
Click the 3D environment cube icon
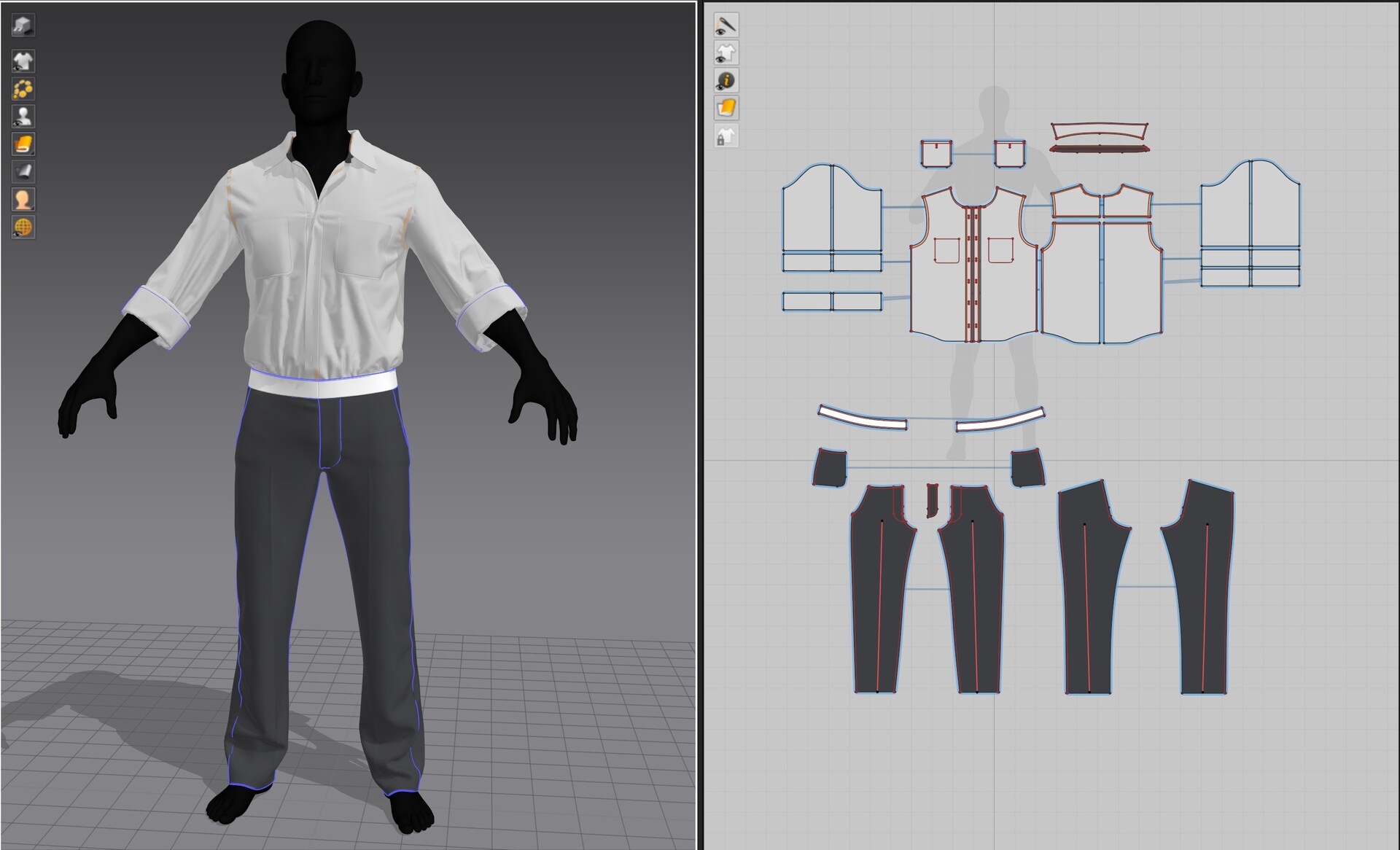point(22,26)
